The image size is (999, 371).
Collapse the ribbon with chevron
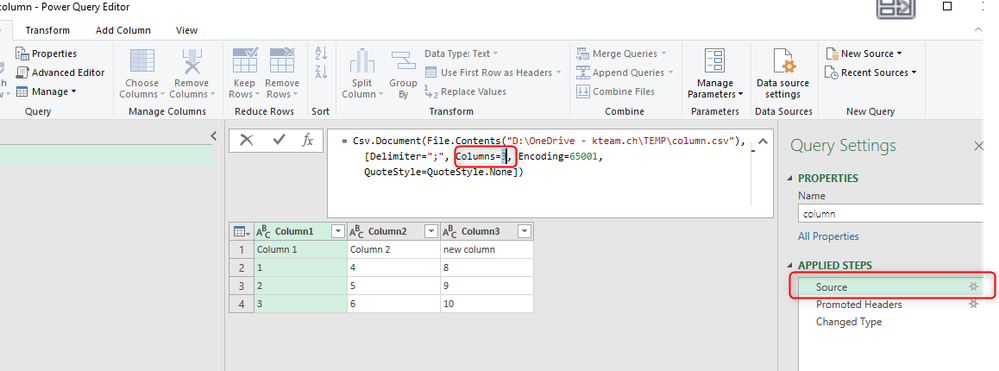(977, 30)
